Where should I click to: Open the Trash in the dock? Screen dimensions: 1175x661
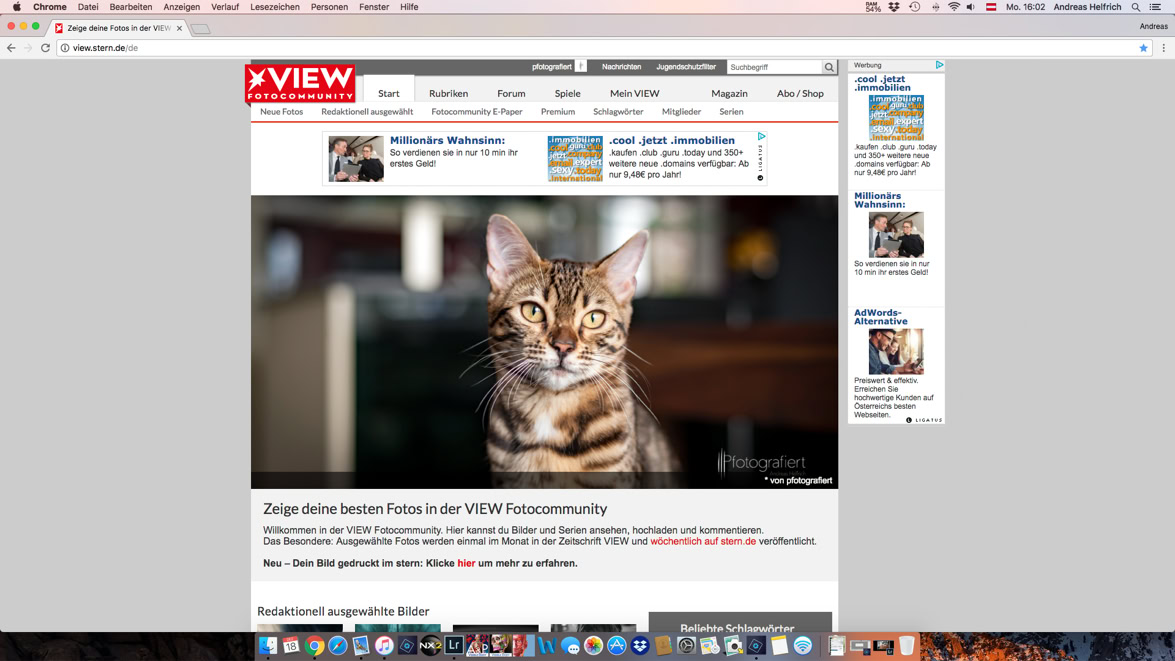906,645
